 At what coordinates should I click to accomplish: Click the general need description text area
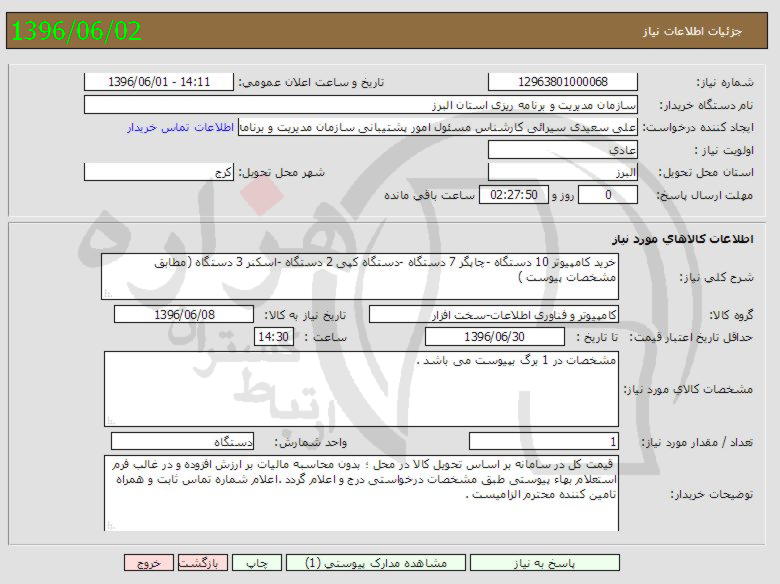point(361,276)
